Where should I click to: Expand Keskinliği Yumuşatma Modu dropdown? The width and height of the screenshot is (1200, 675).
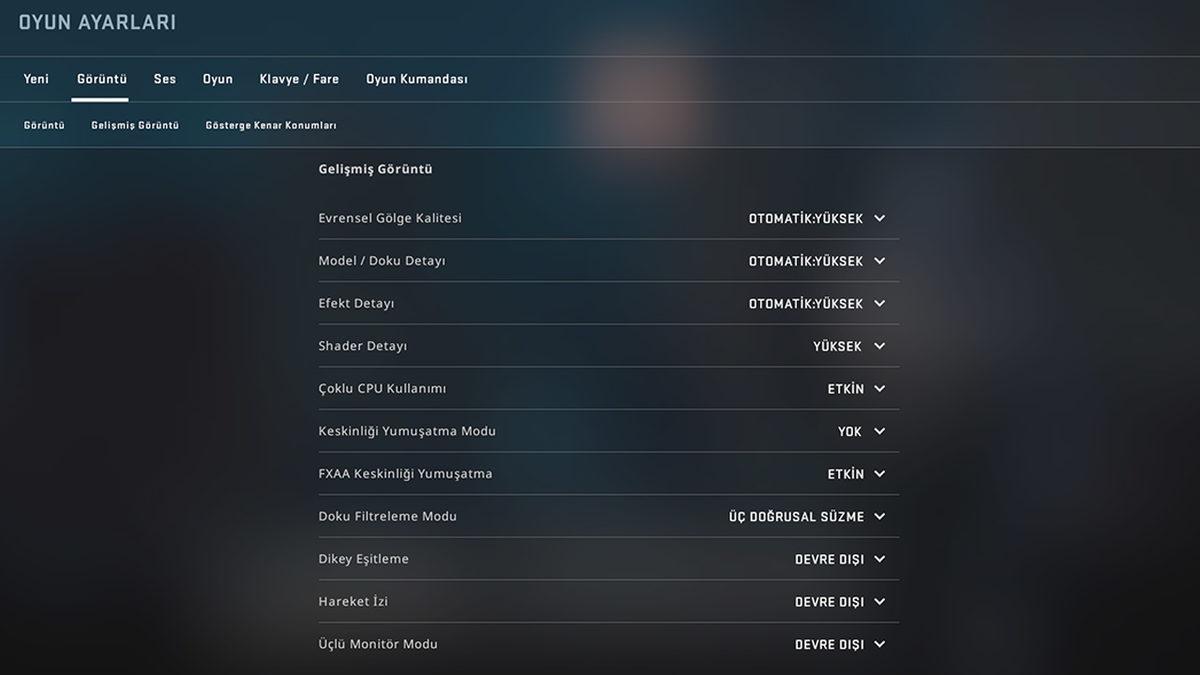click(861, 432)
